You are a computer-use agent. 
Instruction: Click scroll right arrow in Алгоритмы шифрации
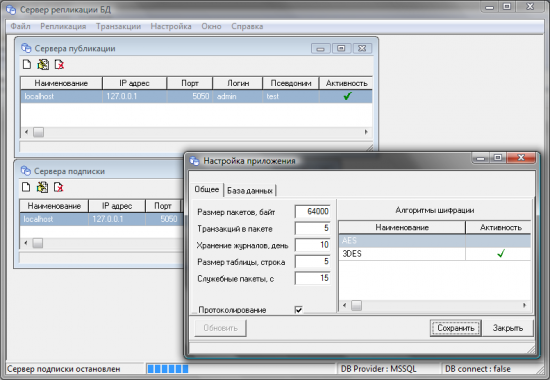(525, 306)
